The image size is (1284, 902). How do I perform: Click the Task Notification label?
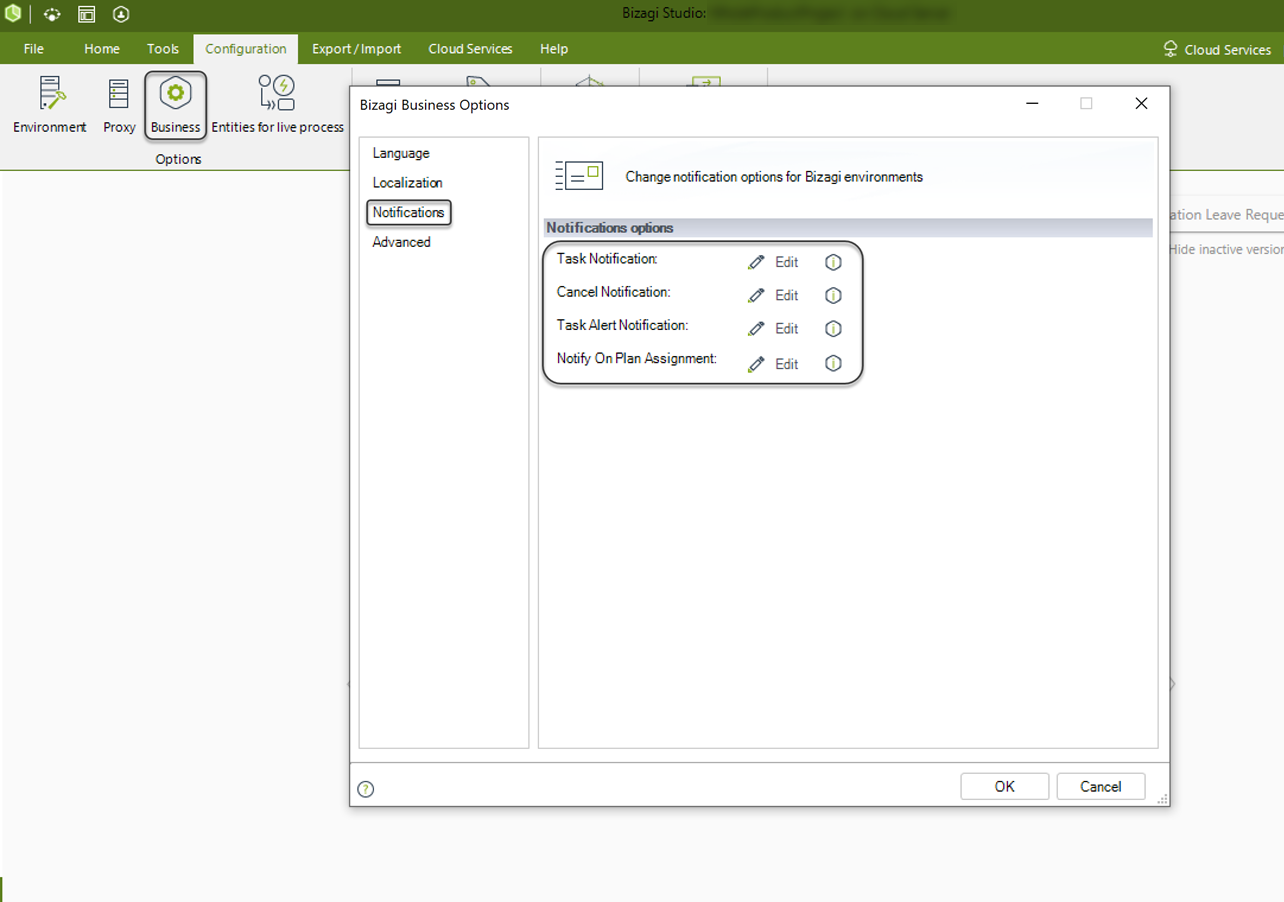[x=607, y=259]
